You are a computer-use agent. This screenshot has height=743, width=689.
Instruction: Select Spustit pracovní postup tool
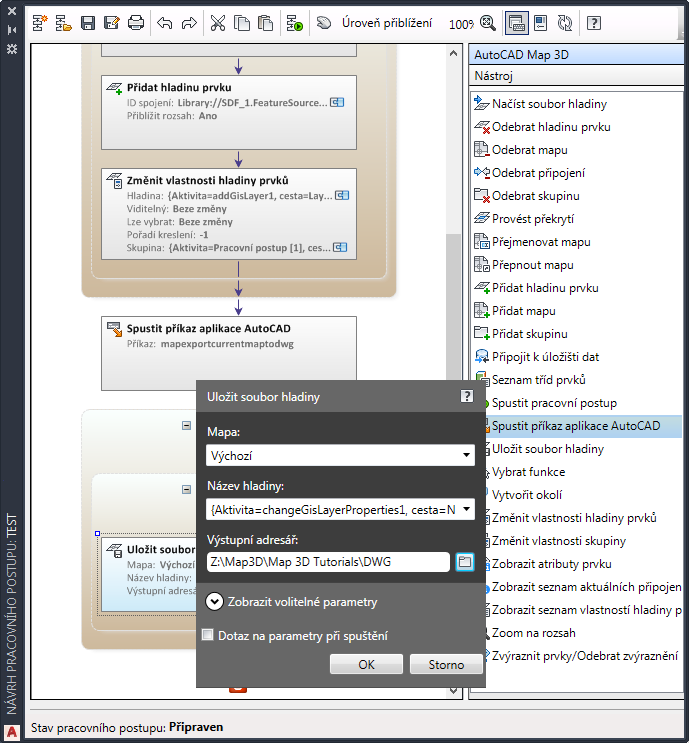pyautogui.click(x=551, y=403)
